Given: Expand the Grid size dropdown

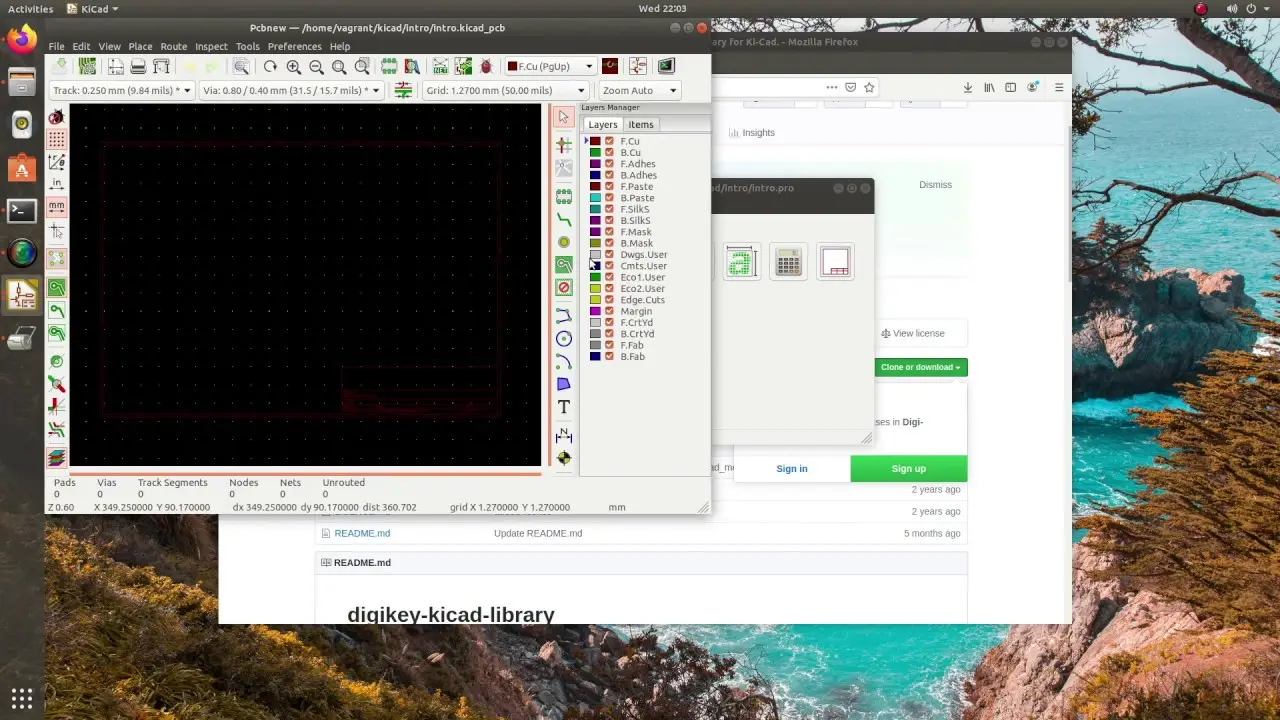Looking at the screenshot, I should point(502,90).
